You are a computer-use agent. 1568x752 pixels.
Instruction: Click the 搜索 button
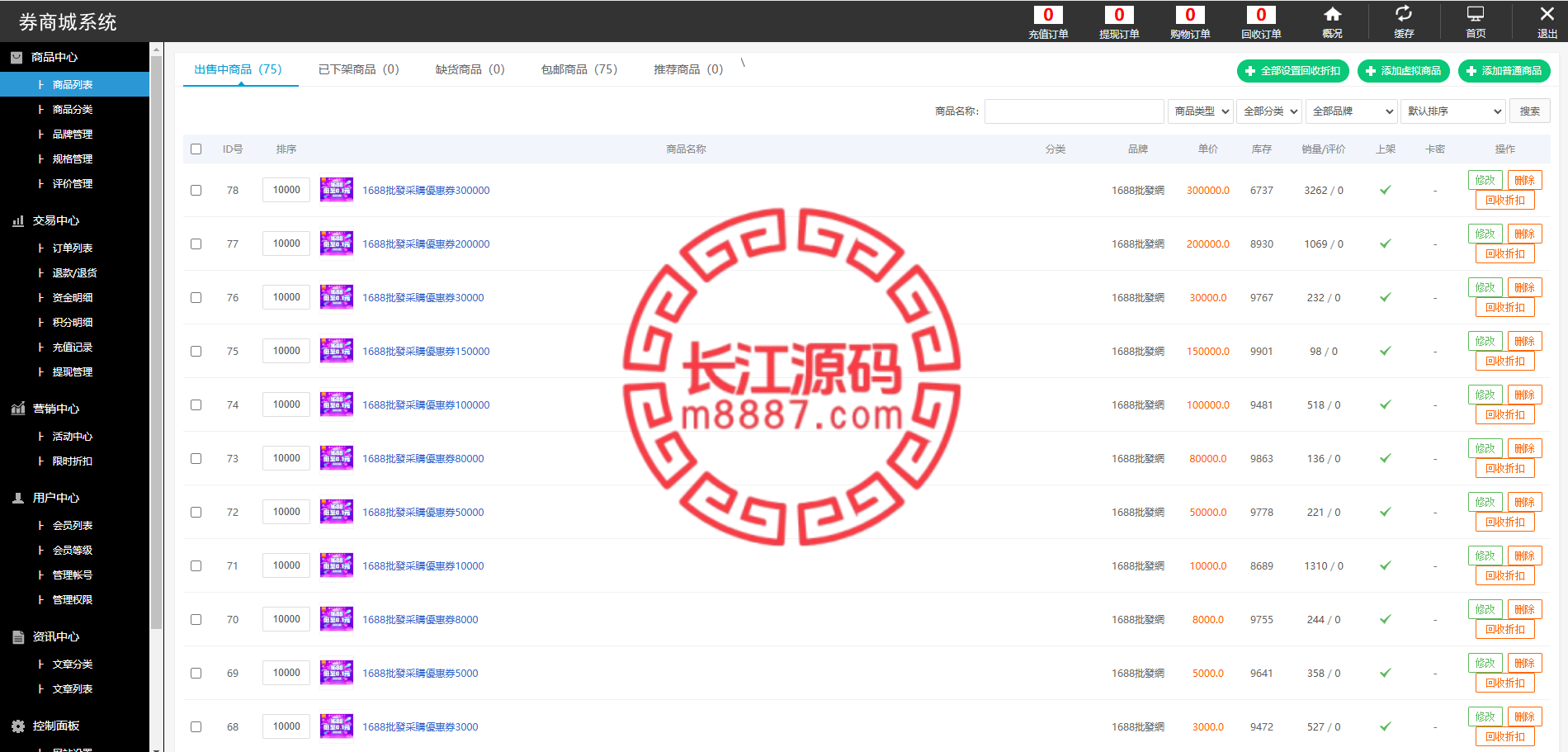pyautogui.click(x=1529, y=111)
